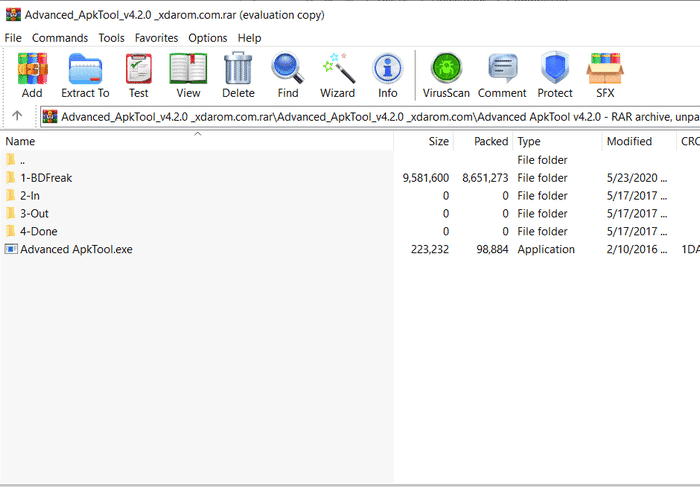
Task: Click the Application type cell
Action: [x=546, y=249]
